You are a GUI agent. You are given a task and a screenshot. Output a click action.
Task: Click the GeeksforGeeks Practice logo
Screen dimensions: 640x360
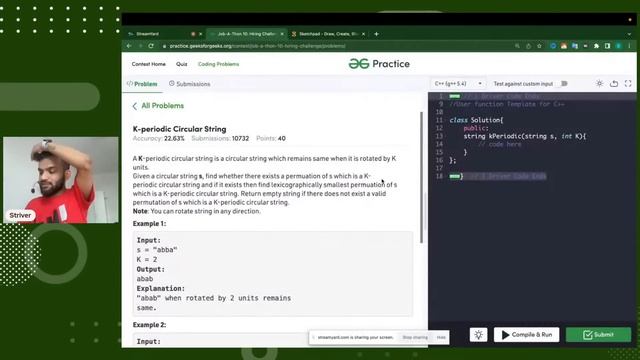pyautogui.click(x=379, y=64)
